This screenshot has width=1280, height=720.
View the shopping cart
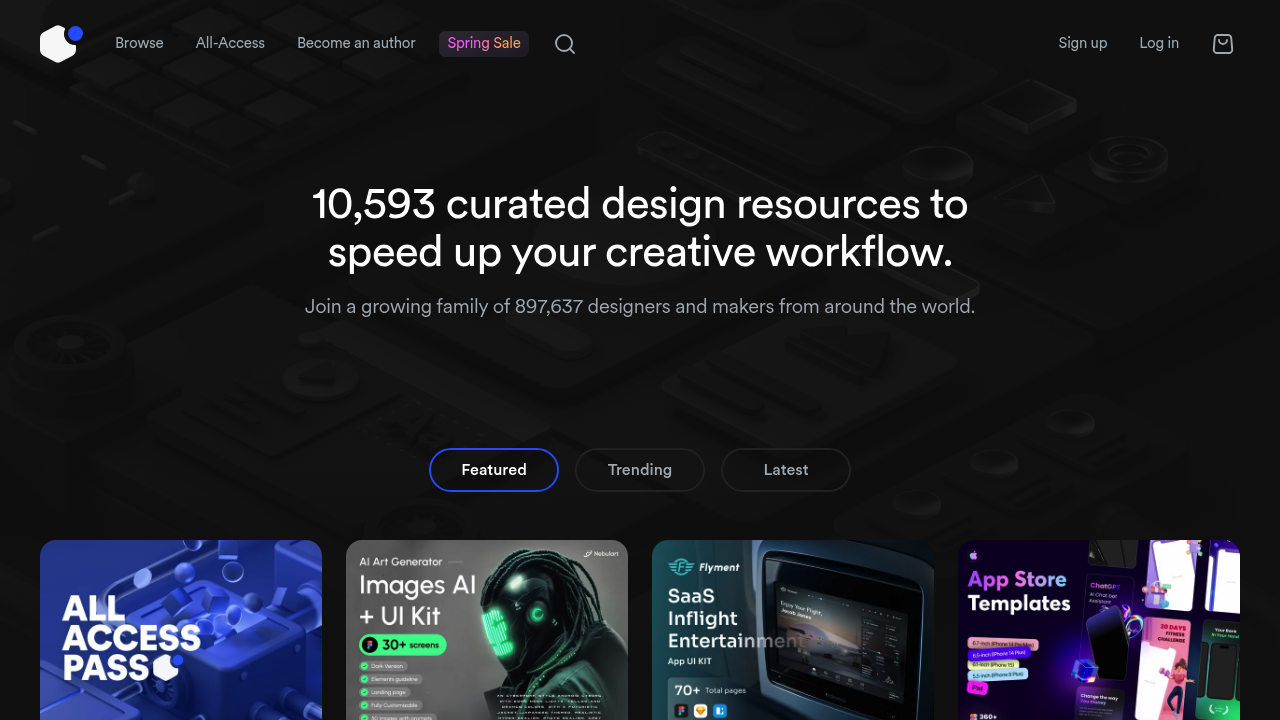click(1222, 43)
